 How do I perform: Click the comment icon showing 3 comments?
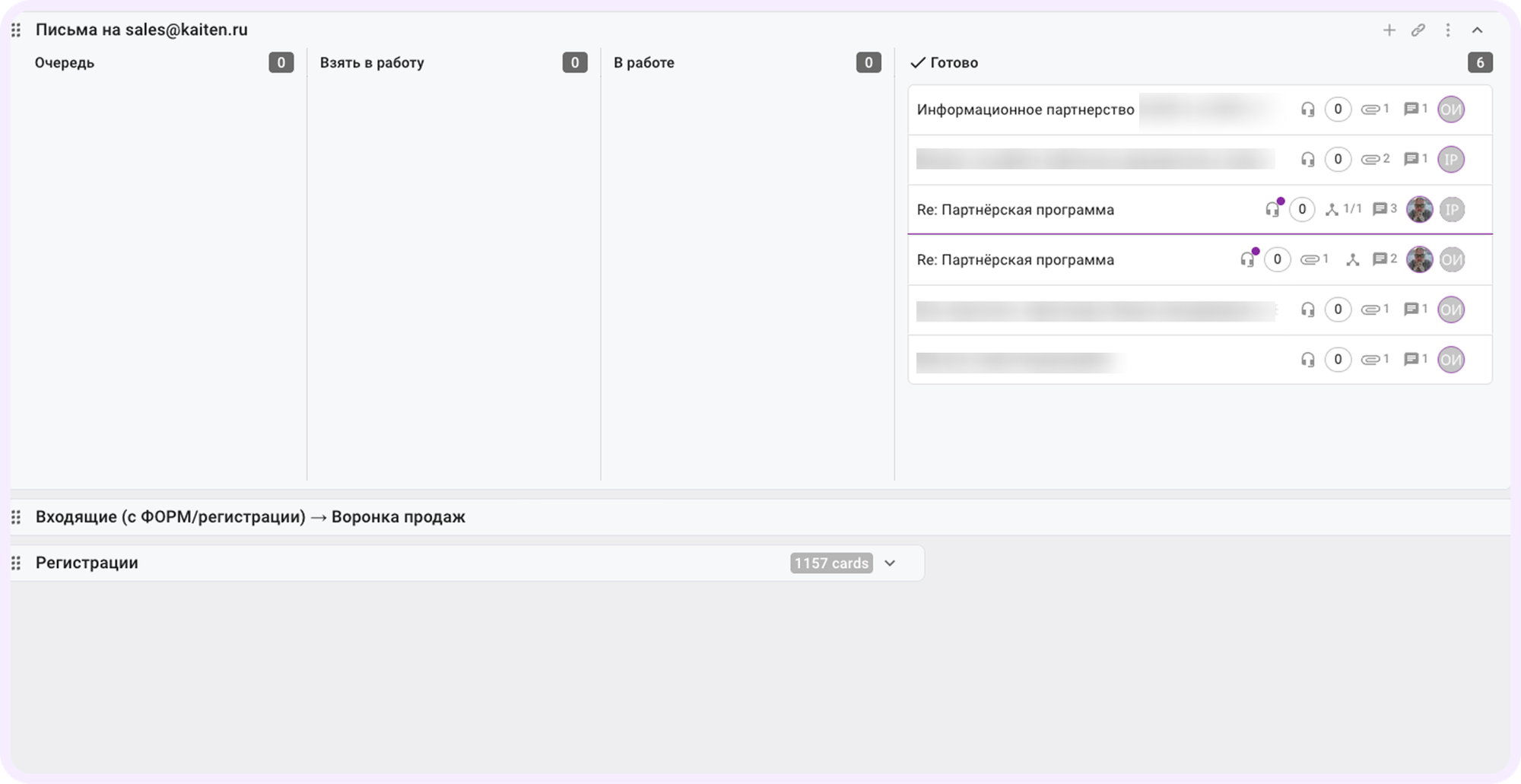(x=1380, y=209)
